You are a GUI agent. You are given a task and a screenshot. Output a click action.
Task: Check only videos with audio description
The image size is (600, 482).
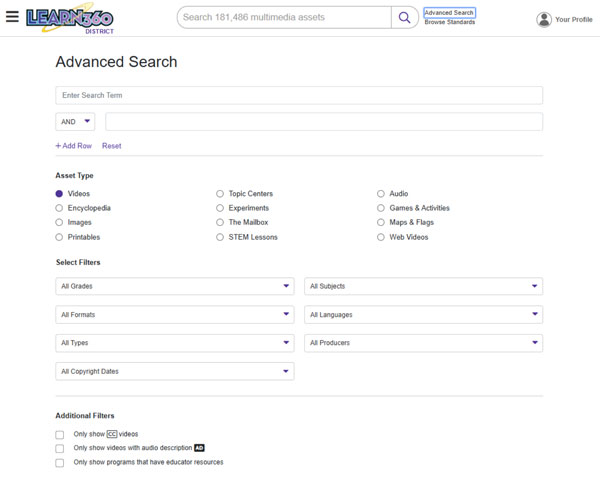60,449
